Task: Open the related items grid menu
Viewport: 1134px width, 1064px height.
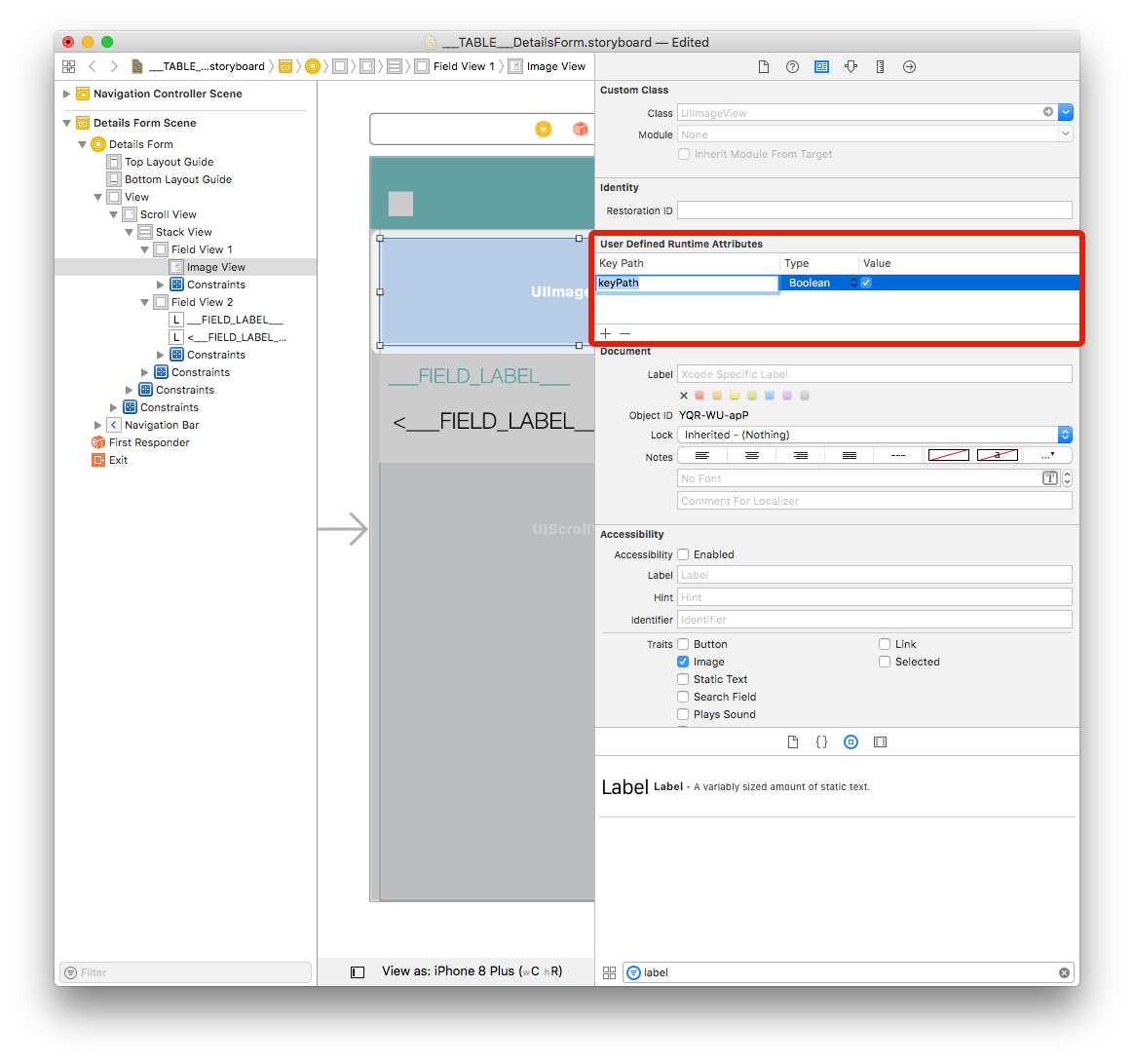Action: tap(69, 66)
